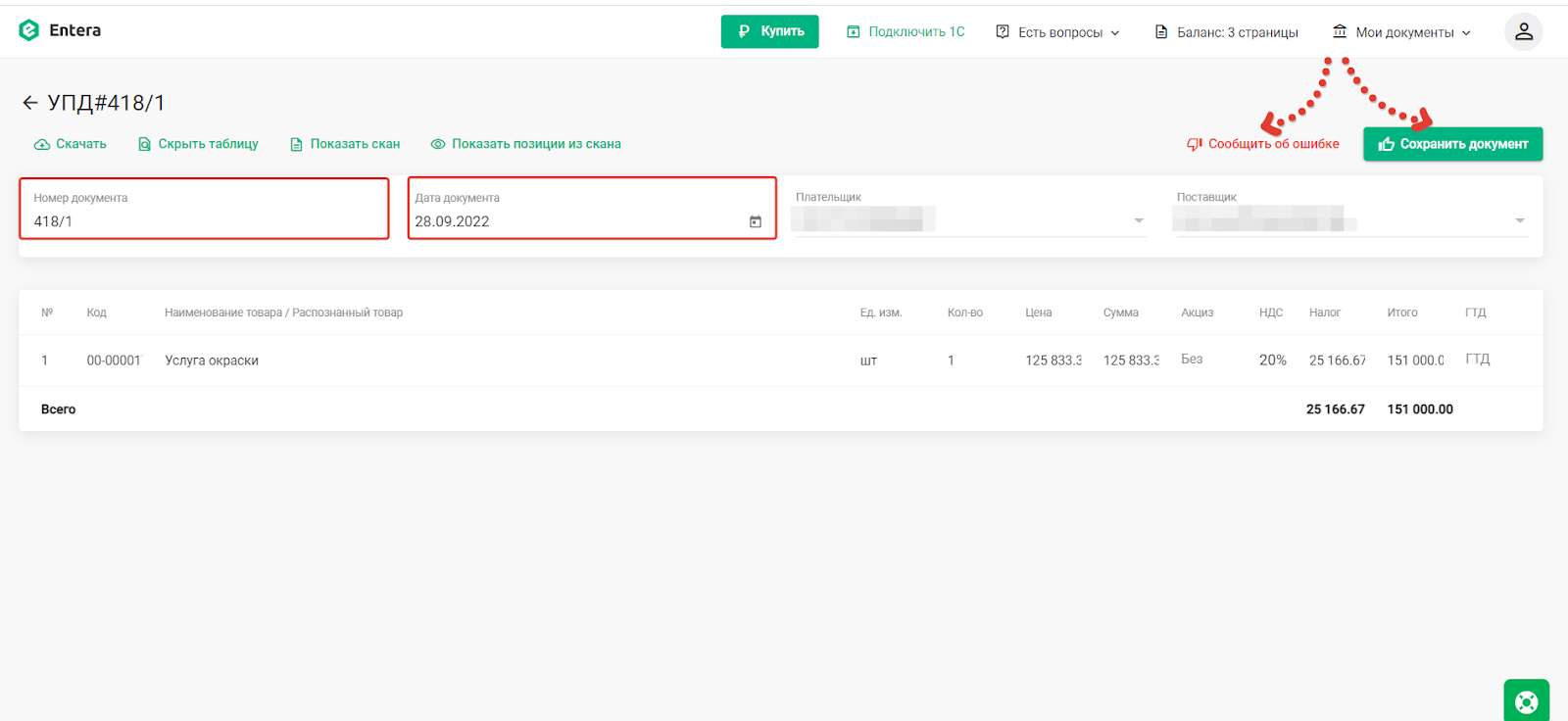Click Скрыть таблицу
1568x721 pixels.
pyautogui.click(x=198, y=144)
